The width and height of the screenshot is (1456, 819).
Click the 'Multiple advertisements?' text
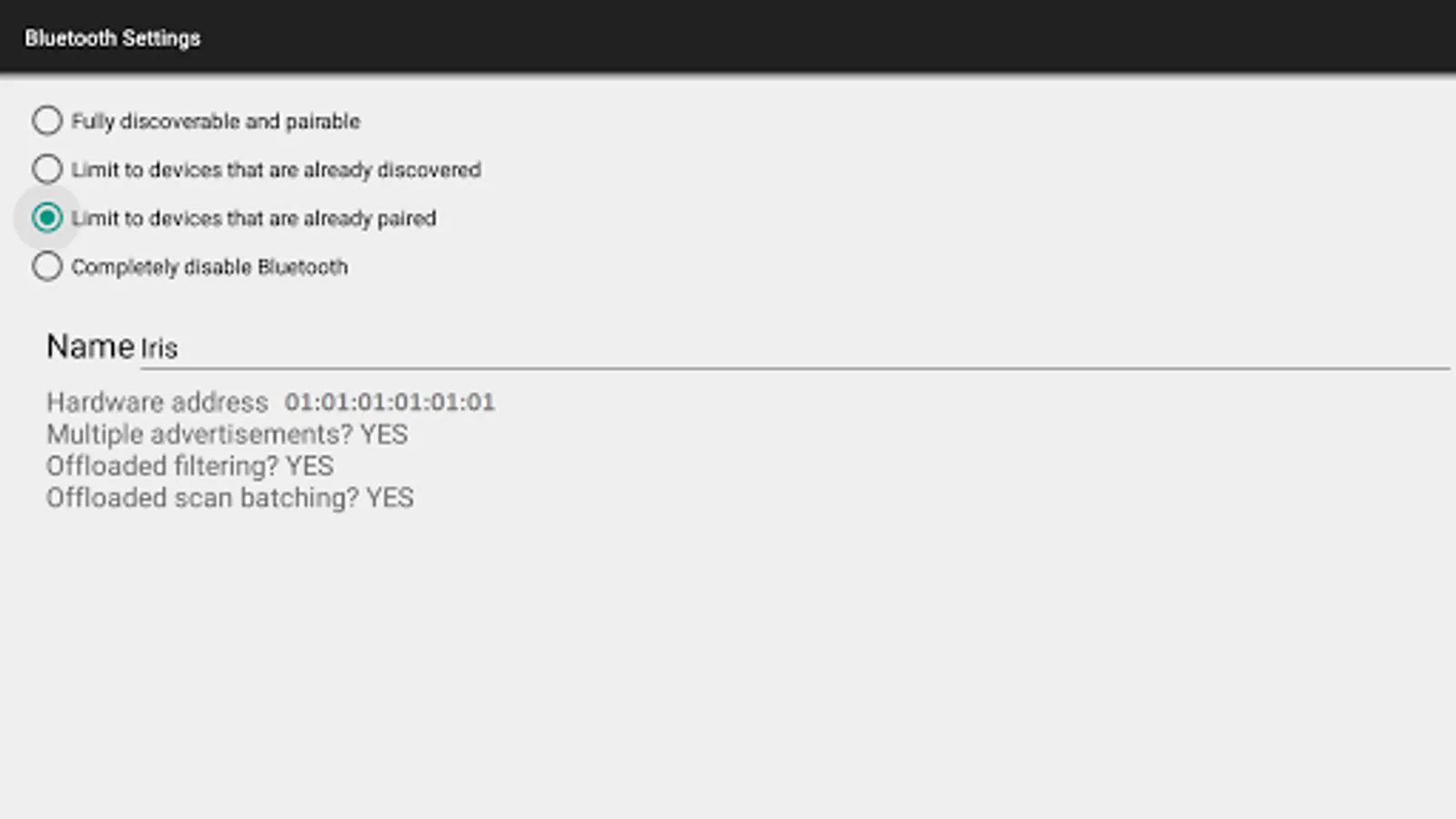click(x=199, y=434)
